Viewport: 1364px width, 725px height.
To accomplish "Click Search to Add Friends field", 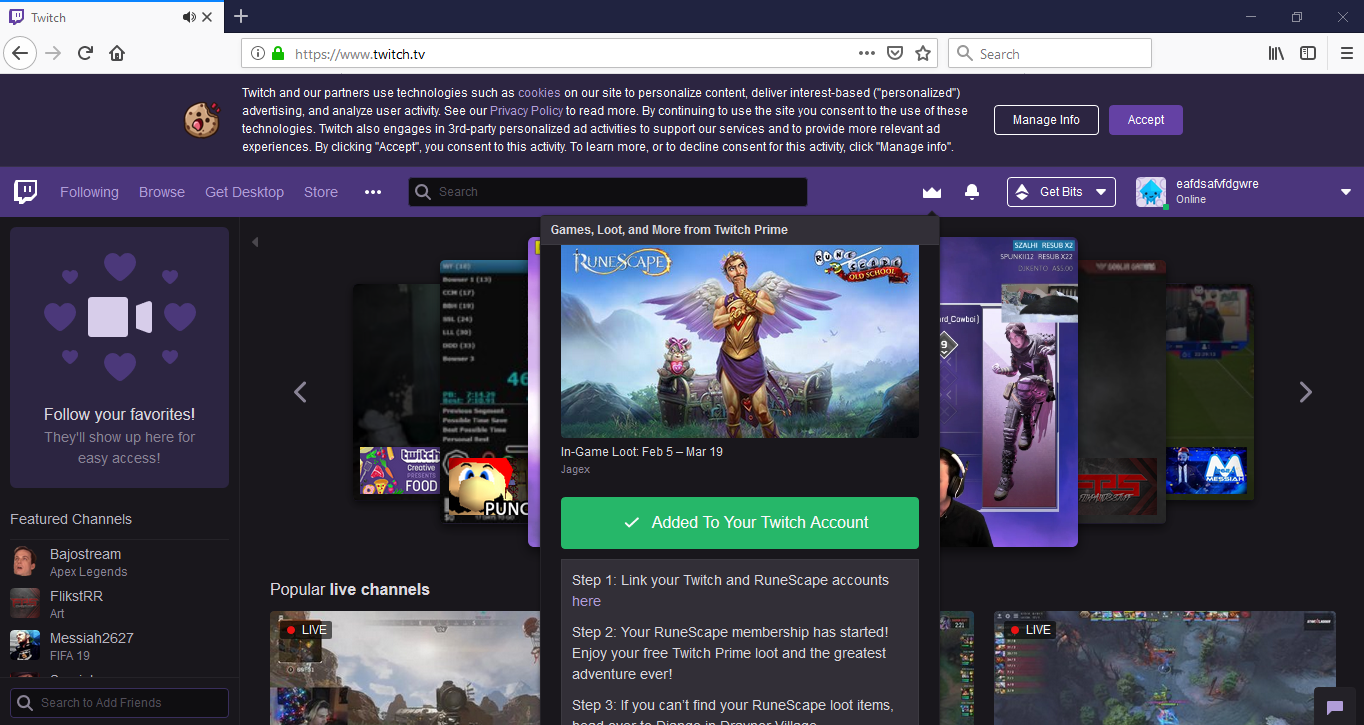I will [119, 703].
